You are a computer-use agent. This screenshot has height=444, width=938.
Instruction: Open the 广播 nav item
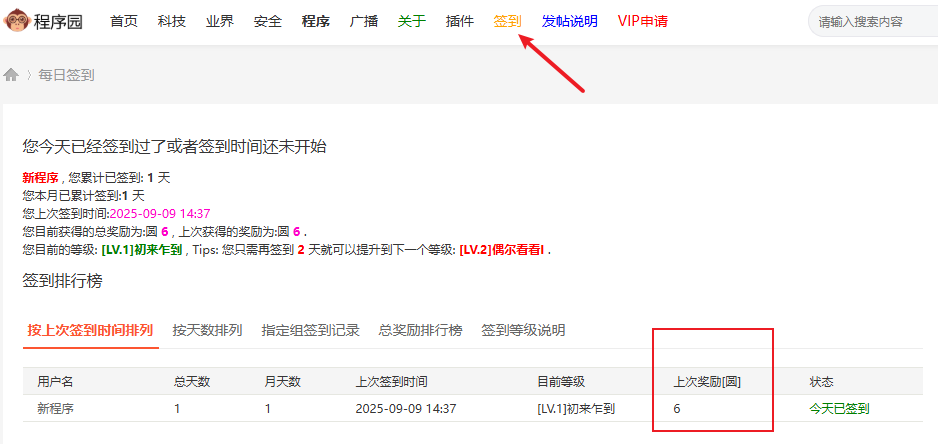coord(364,21)
